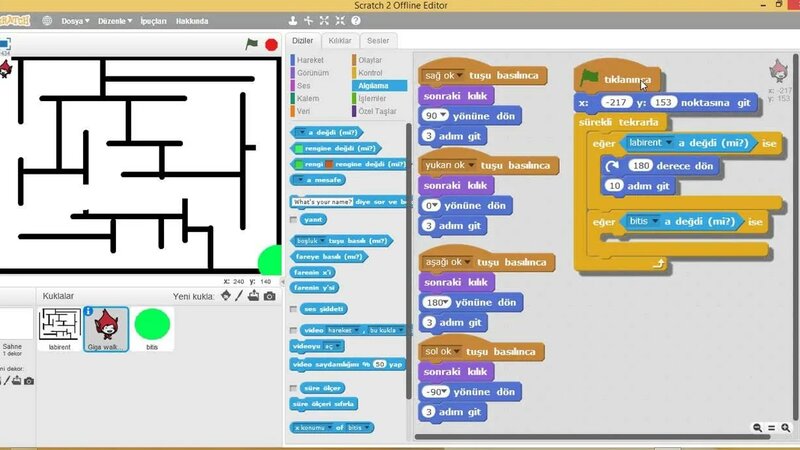Click the sprite info 'i' badge

click(88, 311)
